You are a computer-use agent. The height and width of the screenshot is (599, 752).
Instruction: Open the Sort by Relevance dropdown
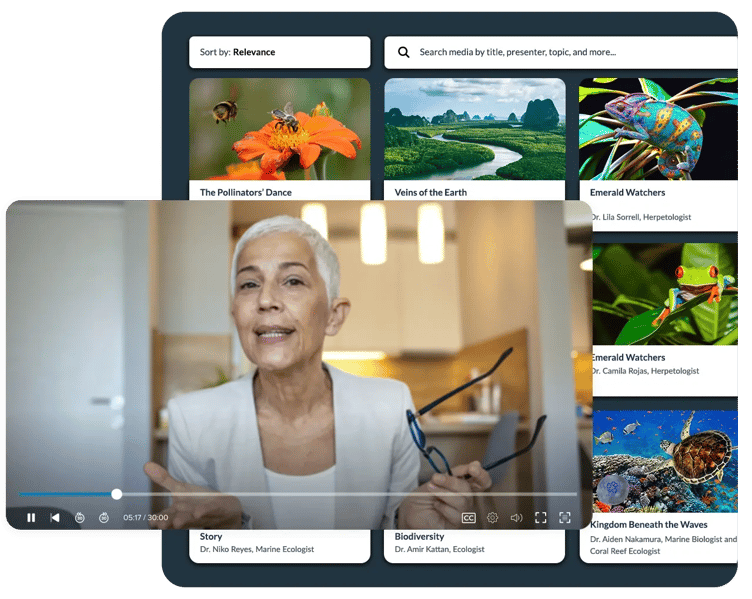pos(279,52)
